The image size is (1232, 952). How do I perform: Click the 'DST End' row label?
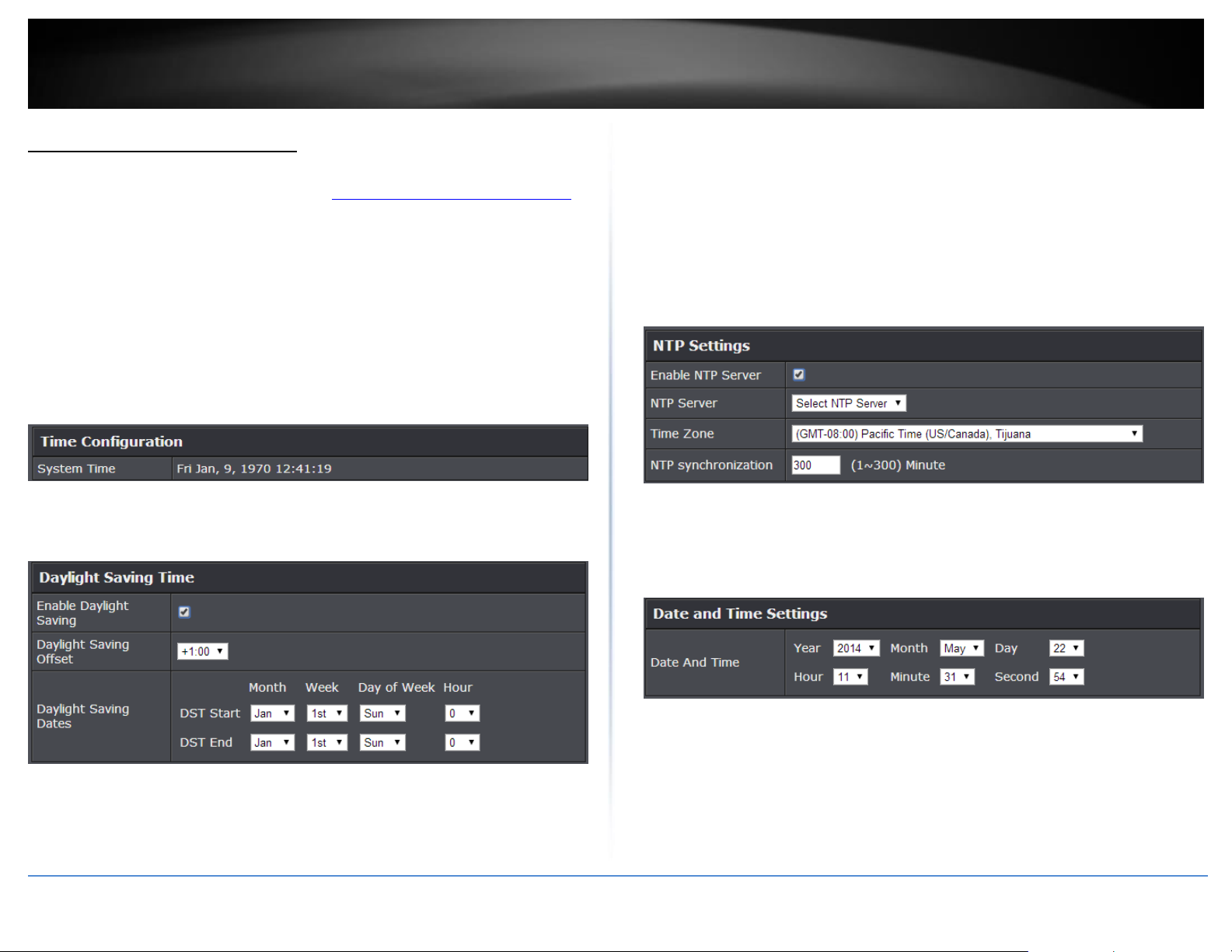206,742
